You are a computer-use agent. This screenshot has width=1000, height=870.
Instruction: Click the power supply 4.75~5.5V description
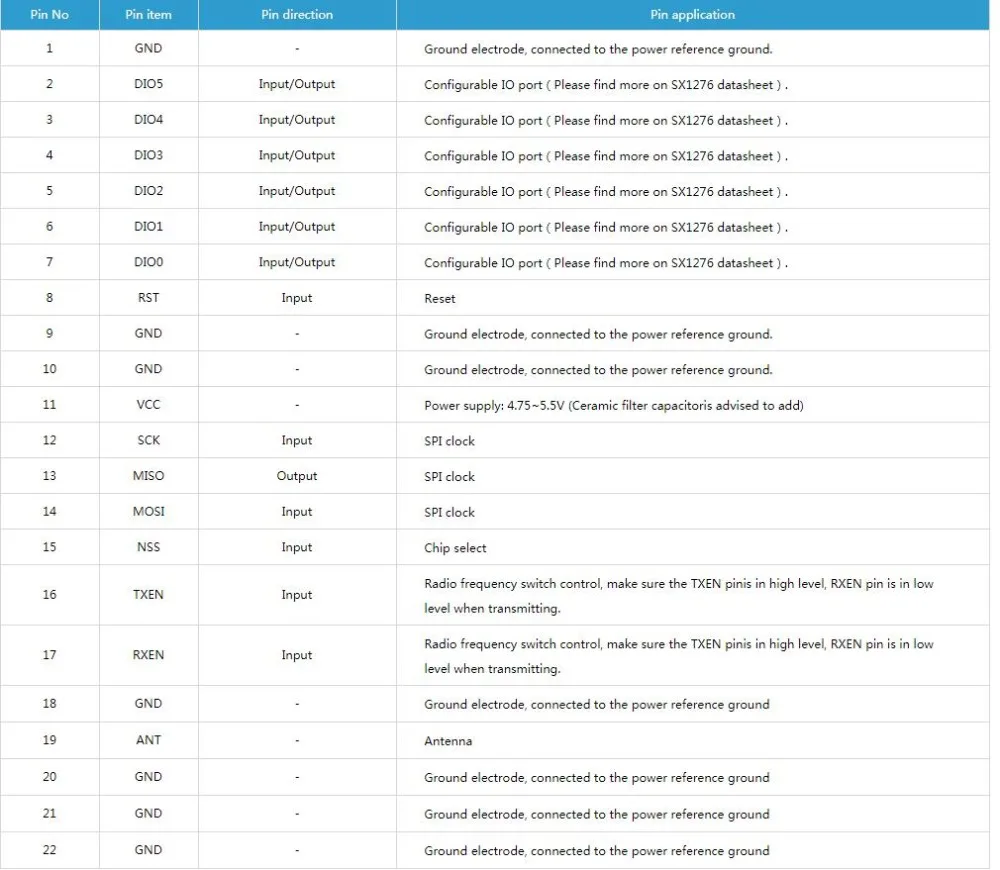pyautogui.click(x=614, y=406)
